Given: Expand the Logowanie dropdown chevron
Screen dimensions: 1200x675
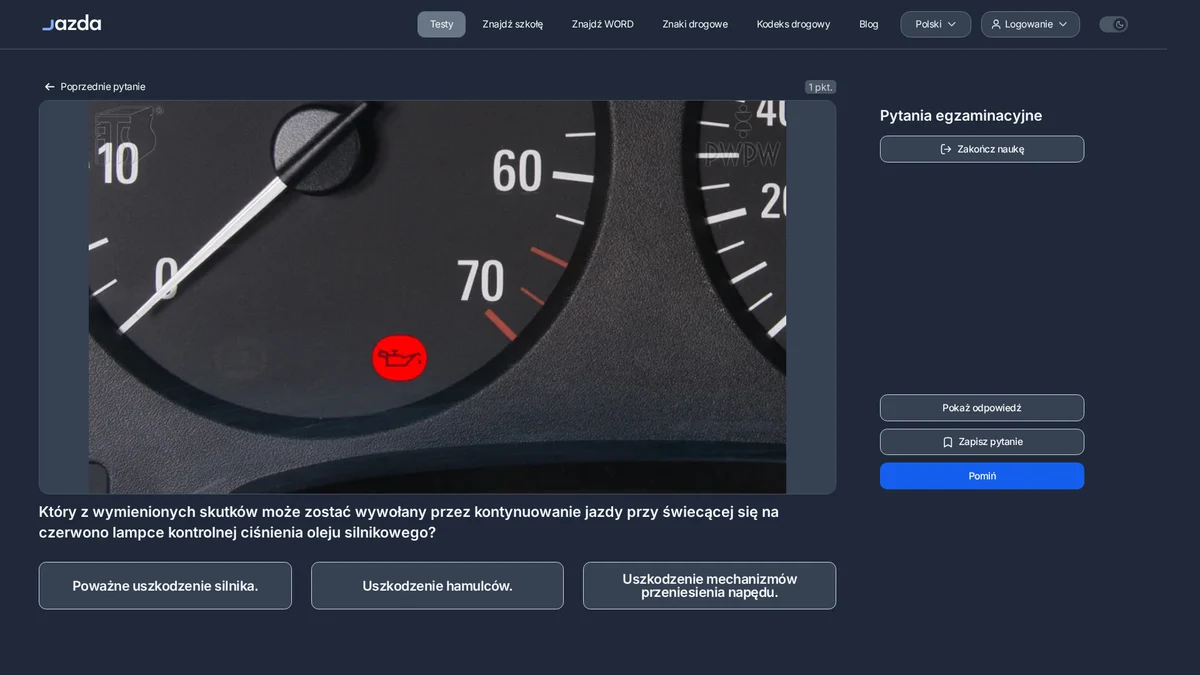Looking at the screenshot, I should click(1063, 24).
